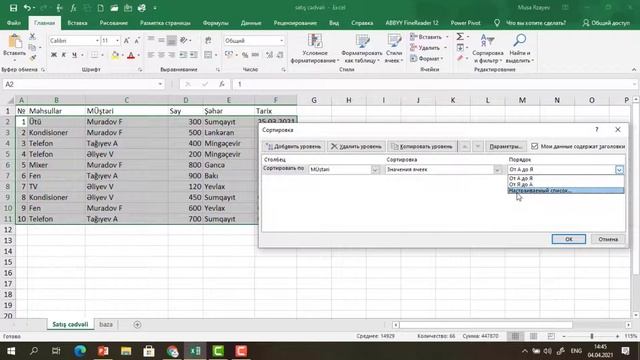Image resolution: width=640 pixels, height=360 pixels.
Task: Switch to Normal view in status bar
Action: tap(515, 336)
